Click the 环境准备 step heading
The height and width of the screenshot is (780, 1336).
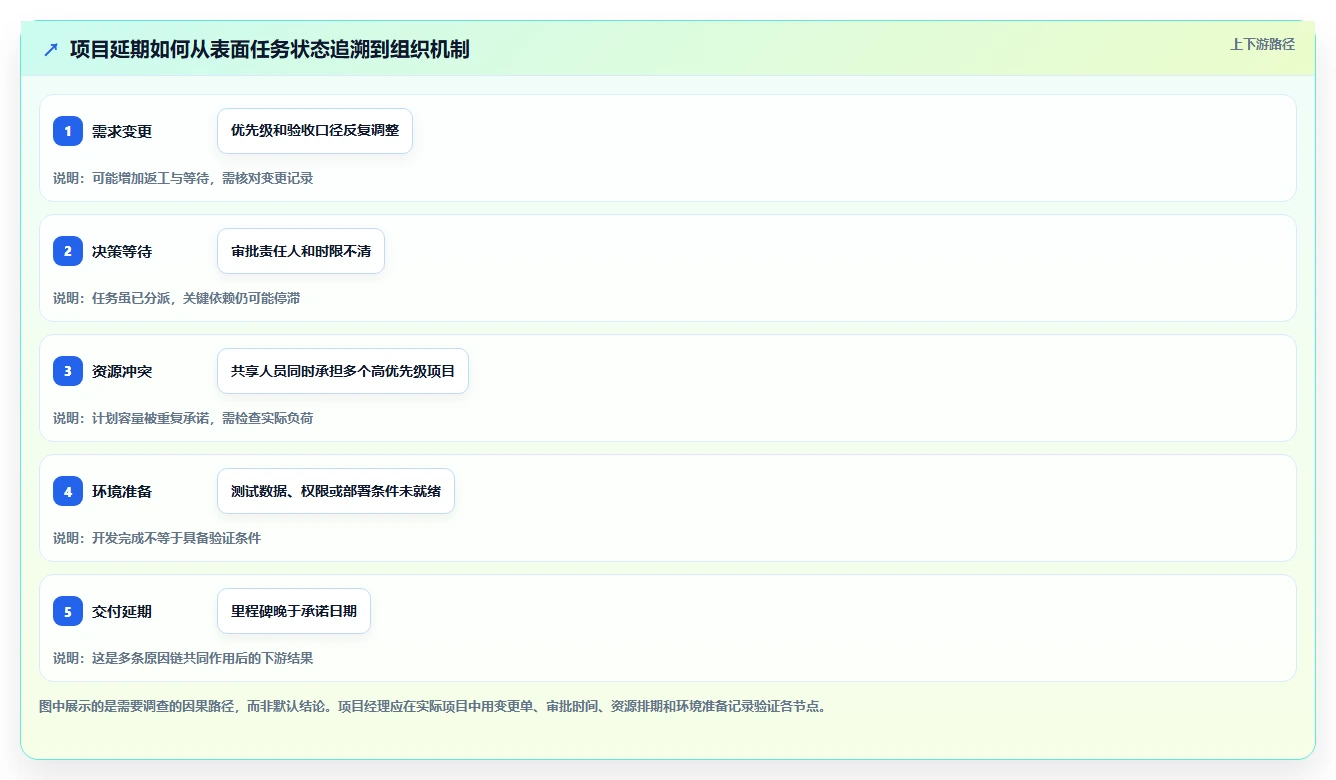pos(122,491)
